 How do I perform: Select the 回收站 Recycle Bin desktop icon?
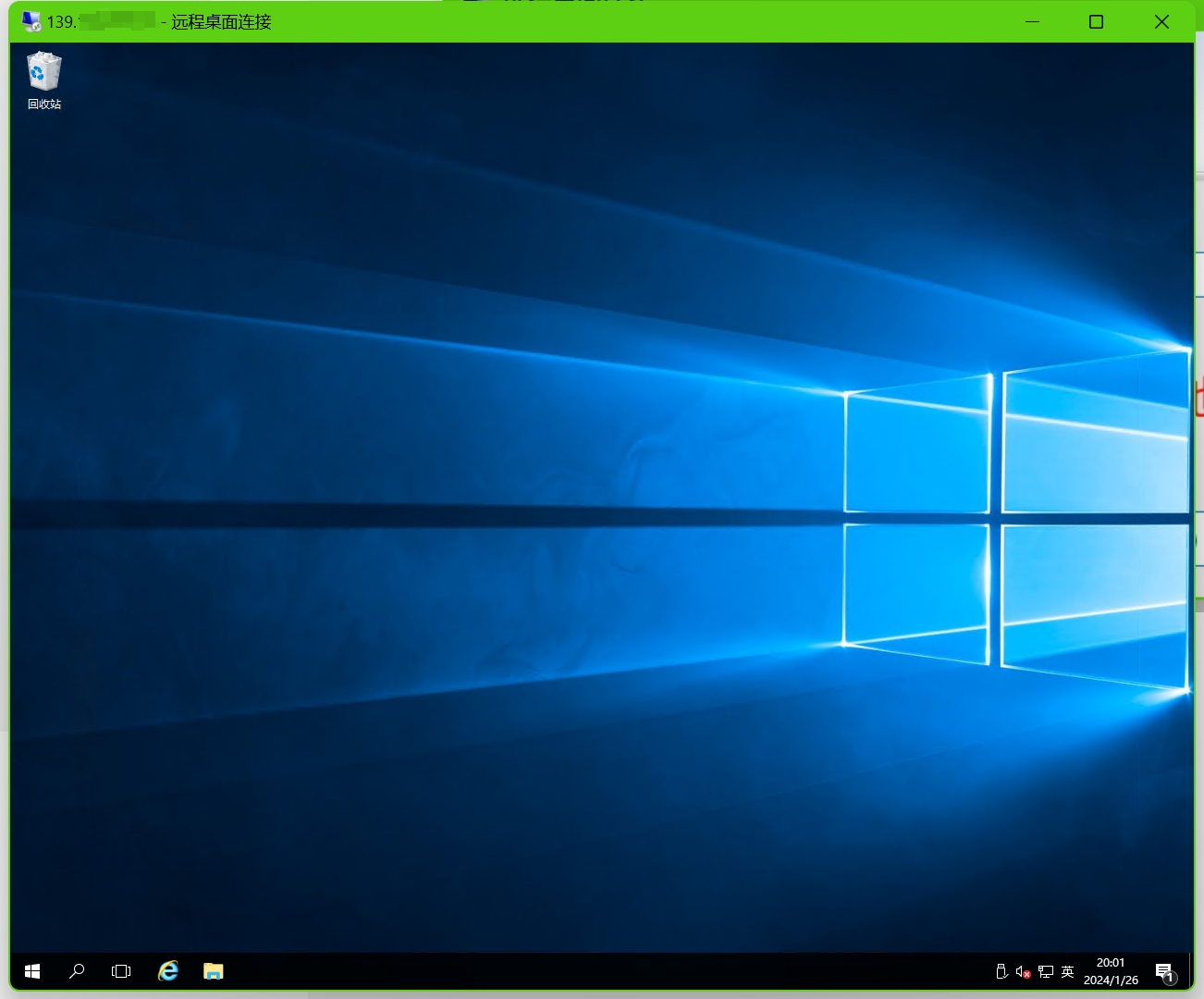[x=43, y=81]
